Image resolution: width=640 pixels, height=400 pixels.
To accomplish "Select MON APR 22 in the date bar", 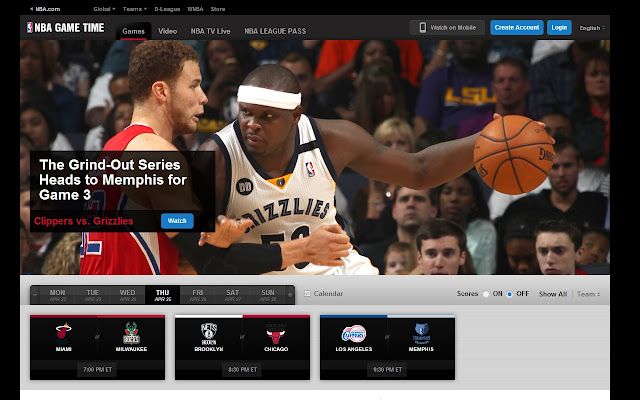I will [x=58, y=295].
